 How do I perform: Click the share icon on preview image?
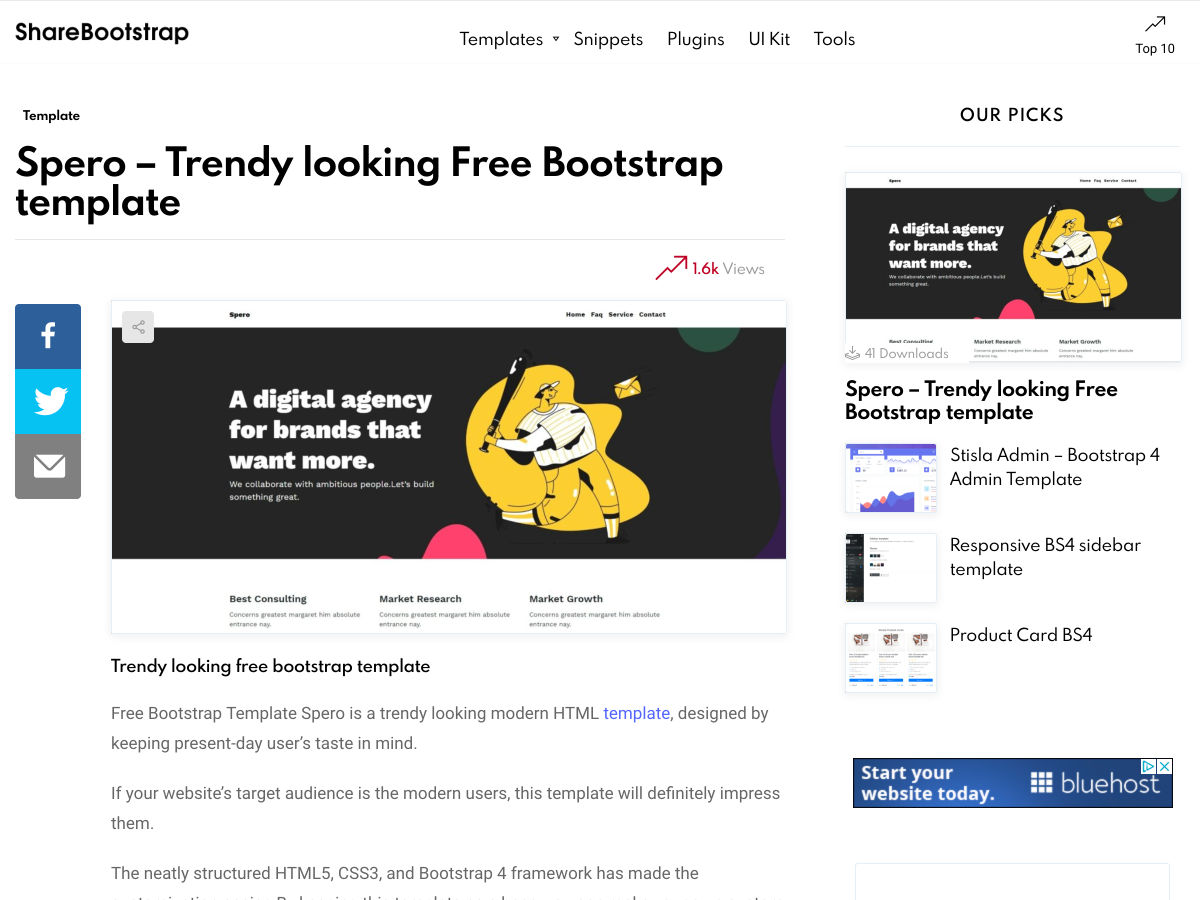138,327
